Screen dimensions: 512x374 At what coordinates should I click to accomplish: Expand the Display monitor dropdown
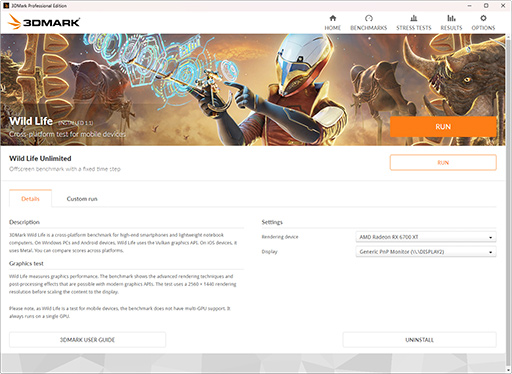click(x=426, y=252)
